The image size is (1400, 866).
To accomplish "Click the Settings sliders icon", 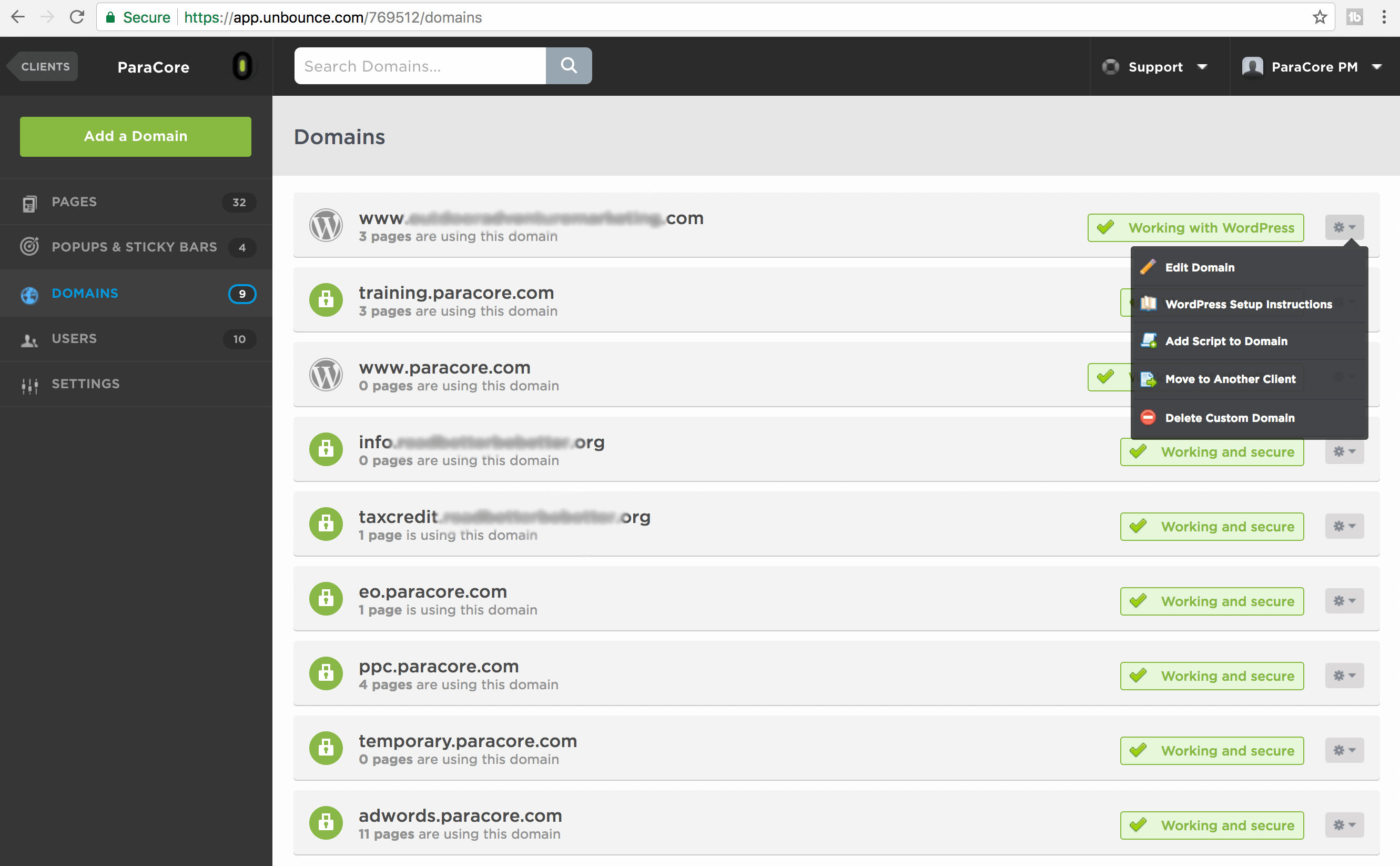I will [29, 386].
